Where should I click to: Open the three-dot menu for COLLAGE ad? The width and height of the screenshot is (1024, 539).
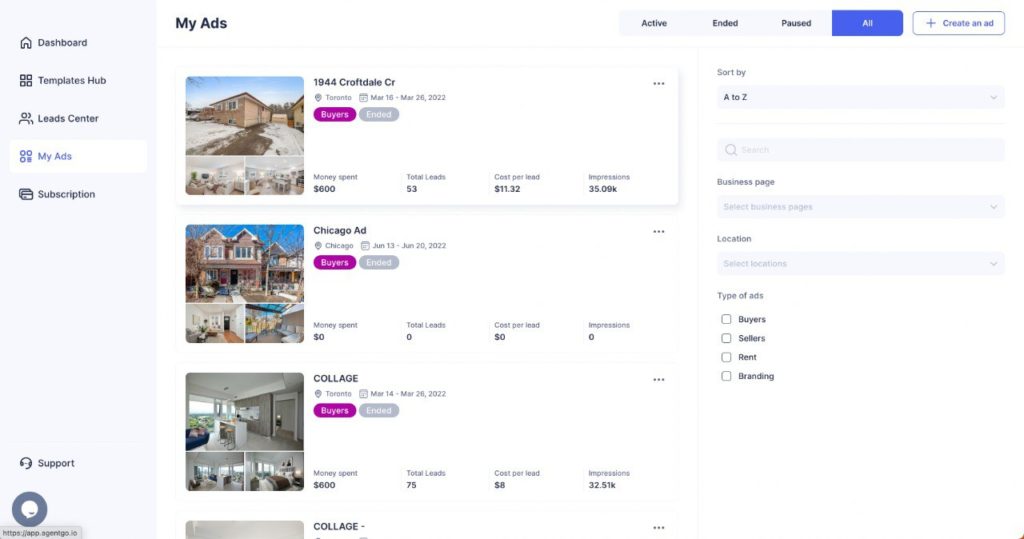click(658, 380)
